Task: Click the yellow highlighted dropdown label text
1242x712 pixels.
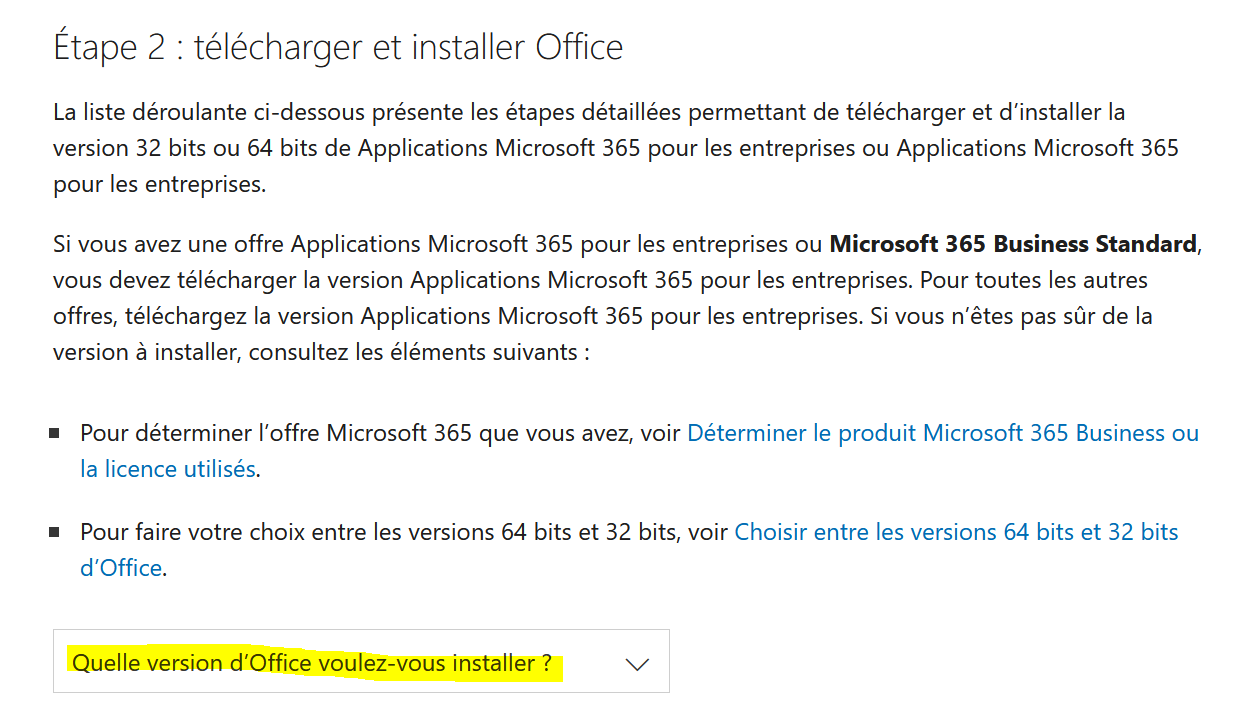Action: pyautogui.click(x=312, y=663)
